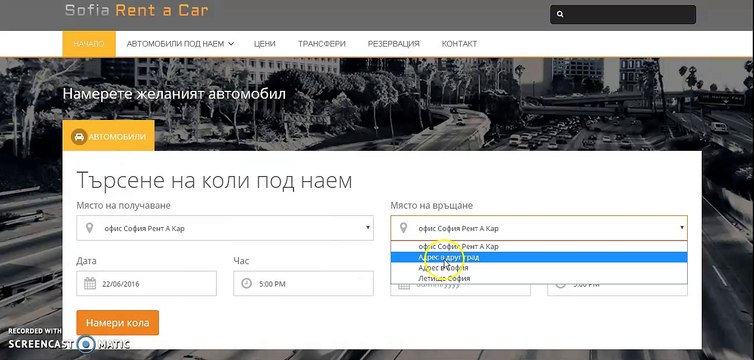Click the pickup time field 5:00 PM
Viewport: 754px width, 360px height.
[303, 284]
